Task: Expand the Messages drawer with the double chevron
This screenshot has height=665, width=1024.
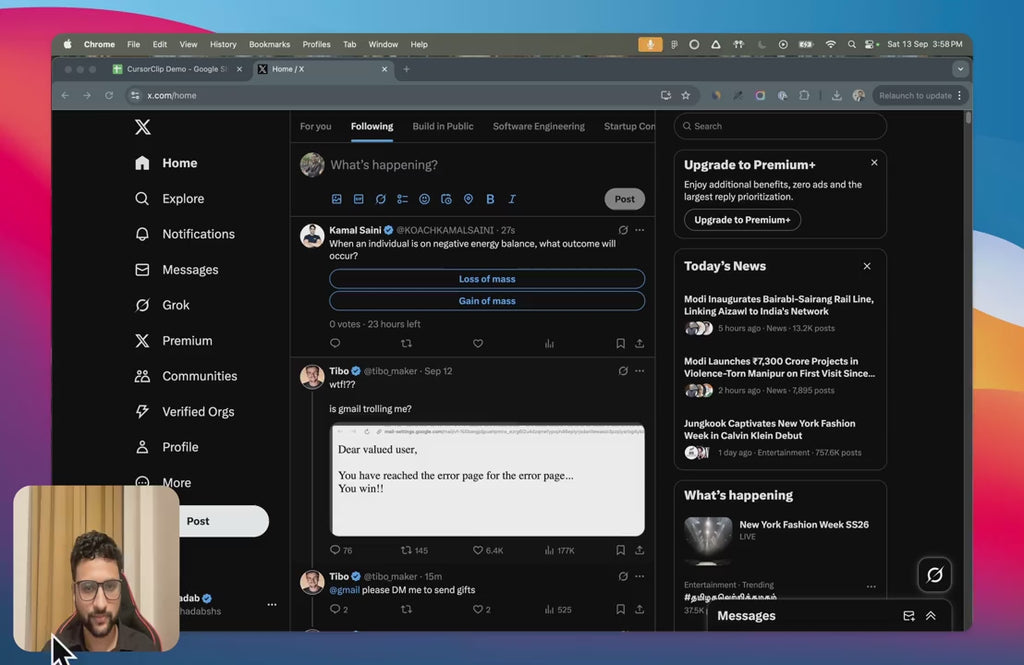Action: [x=930, y=616]
